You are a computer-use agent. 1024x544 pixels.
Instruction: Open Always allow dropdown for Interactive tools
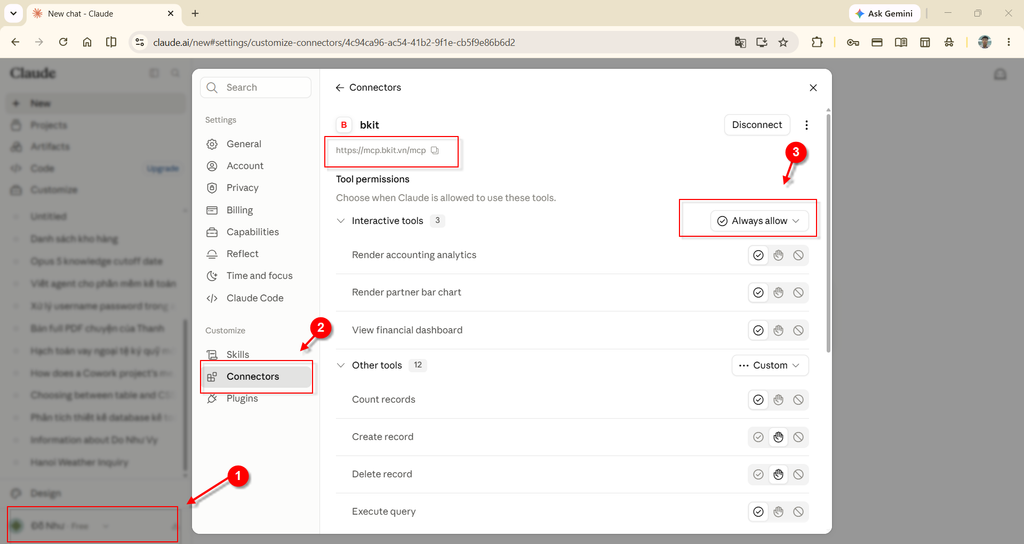point(760,221)
